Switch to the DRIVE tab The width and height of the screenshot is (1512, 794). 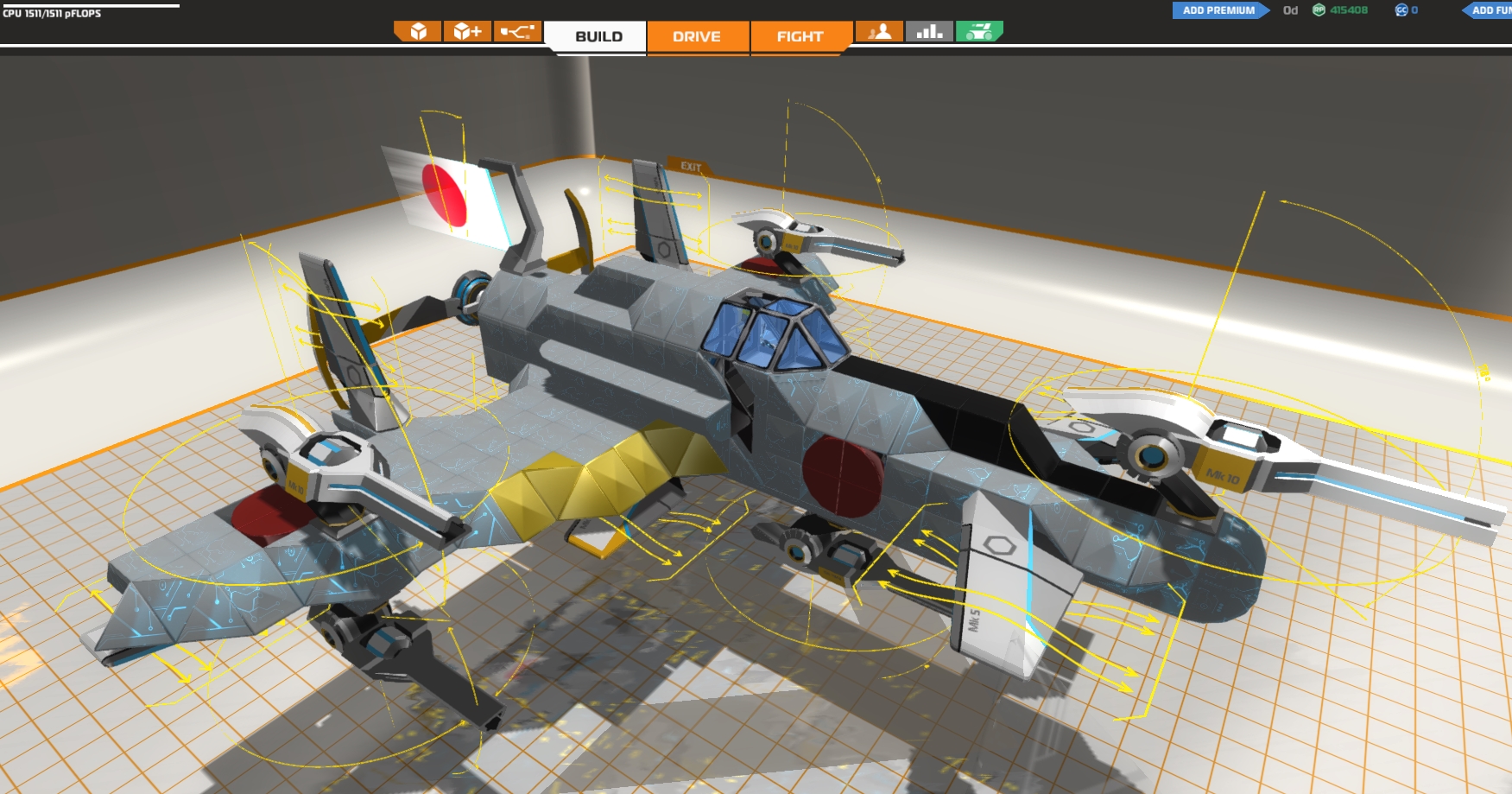pyautogui.click(x=697, y=37)
